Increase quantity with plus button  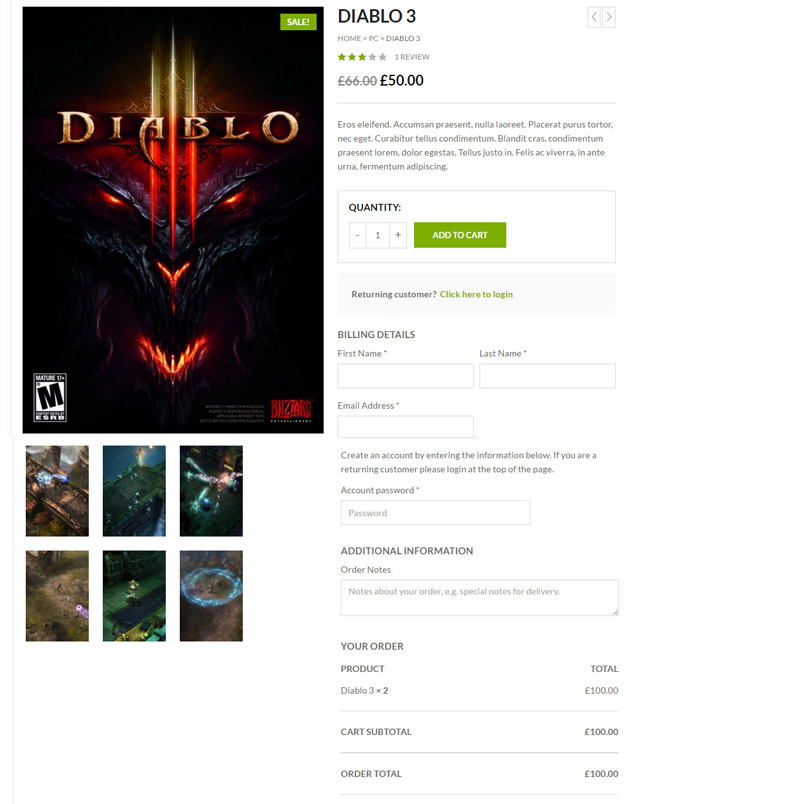pos(398,235)
